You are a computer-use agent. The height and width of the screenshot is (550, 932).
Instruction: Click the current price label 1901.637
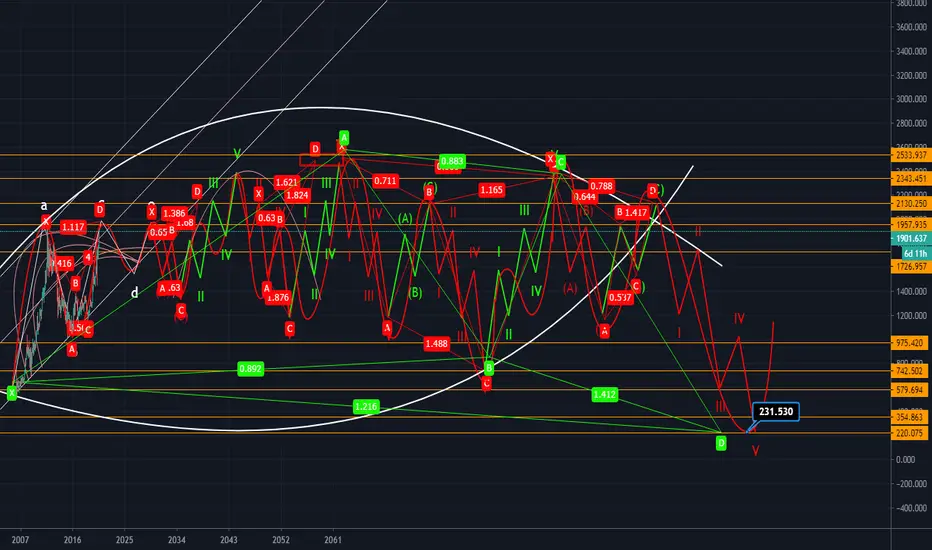coord(911,238)
